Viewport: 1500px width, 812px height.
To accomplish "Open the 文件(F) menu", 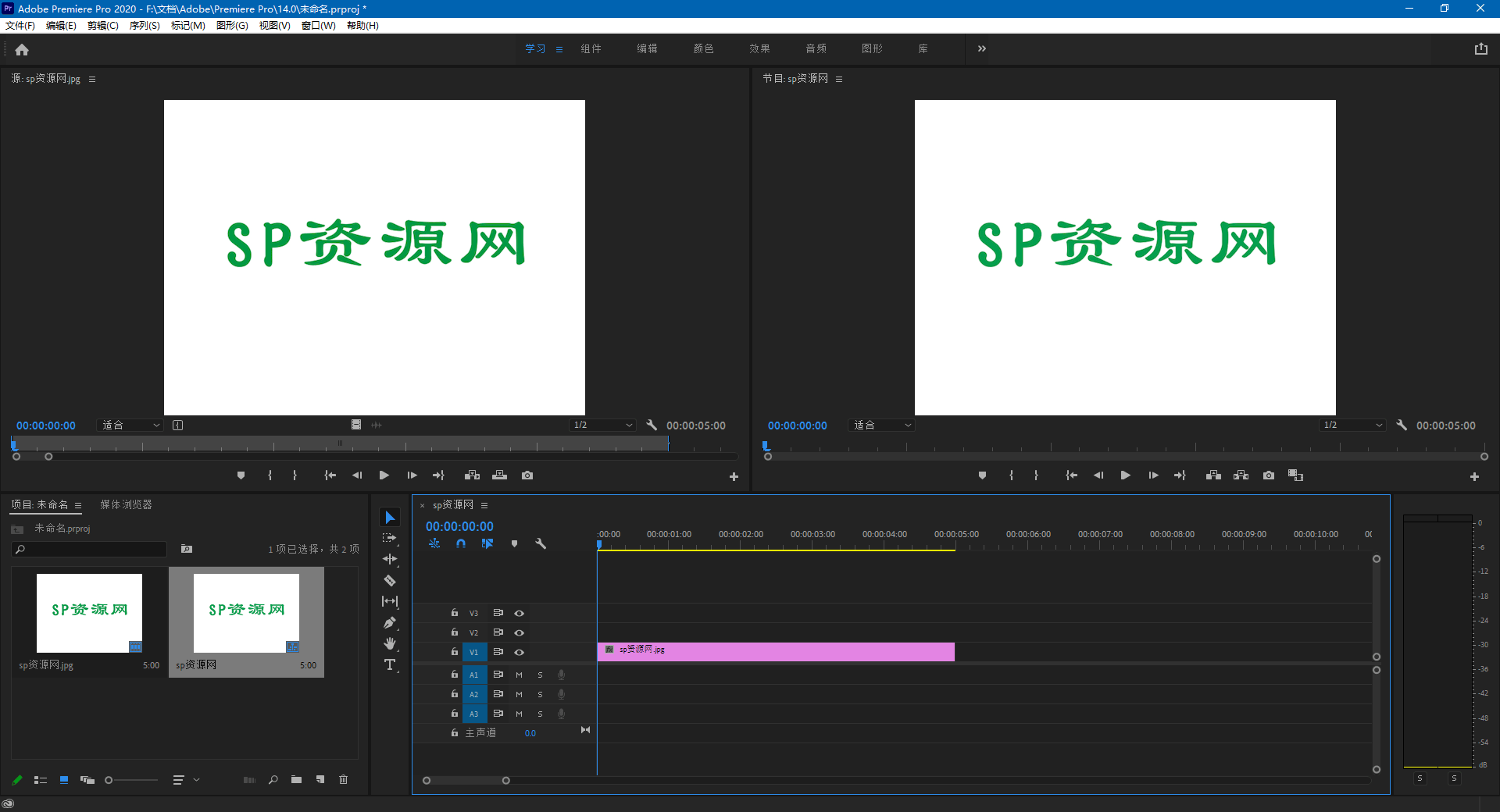I will coord(20,26).
